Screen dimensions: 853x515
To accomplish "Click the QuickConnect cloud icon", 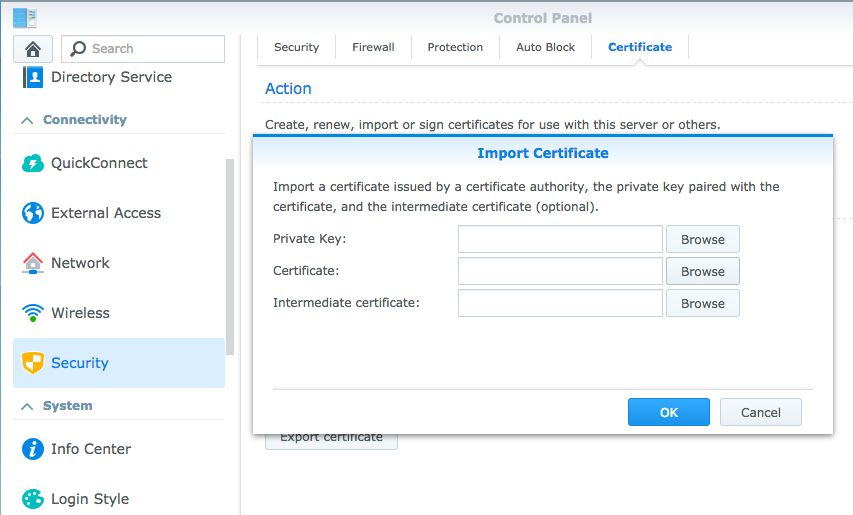I will click(33, 163).
